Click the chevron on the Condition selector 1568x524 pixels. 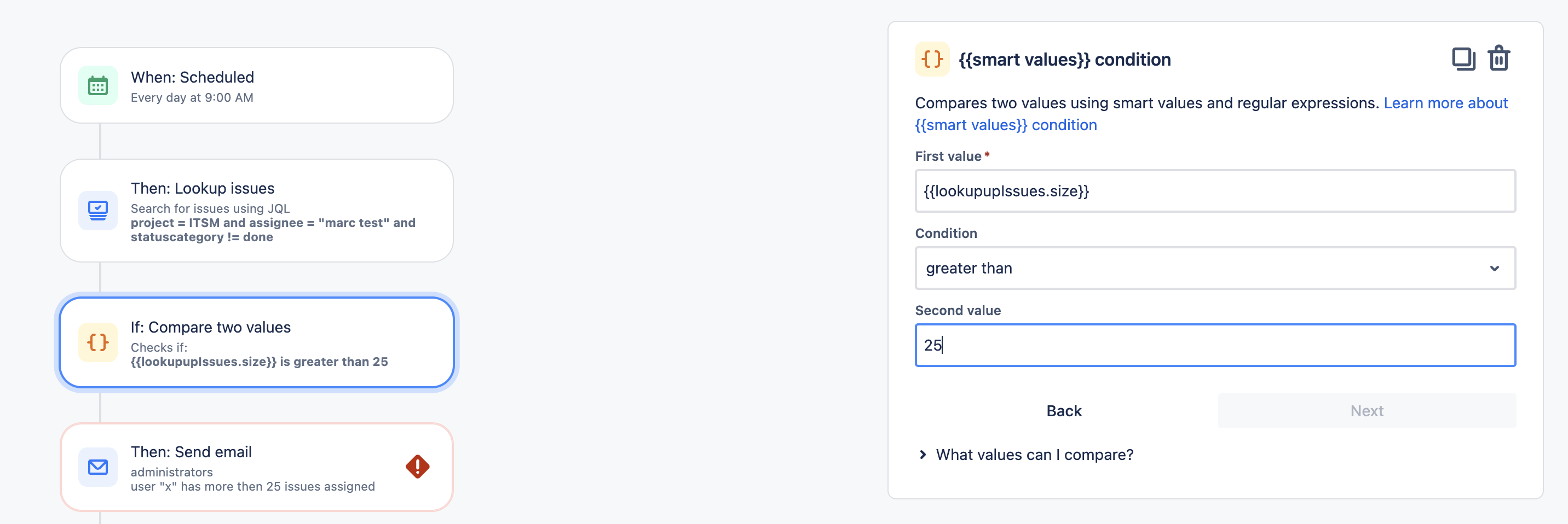pos(1494,267)
